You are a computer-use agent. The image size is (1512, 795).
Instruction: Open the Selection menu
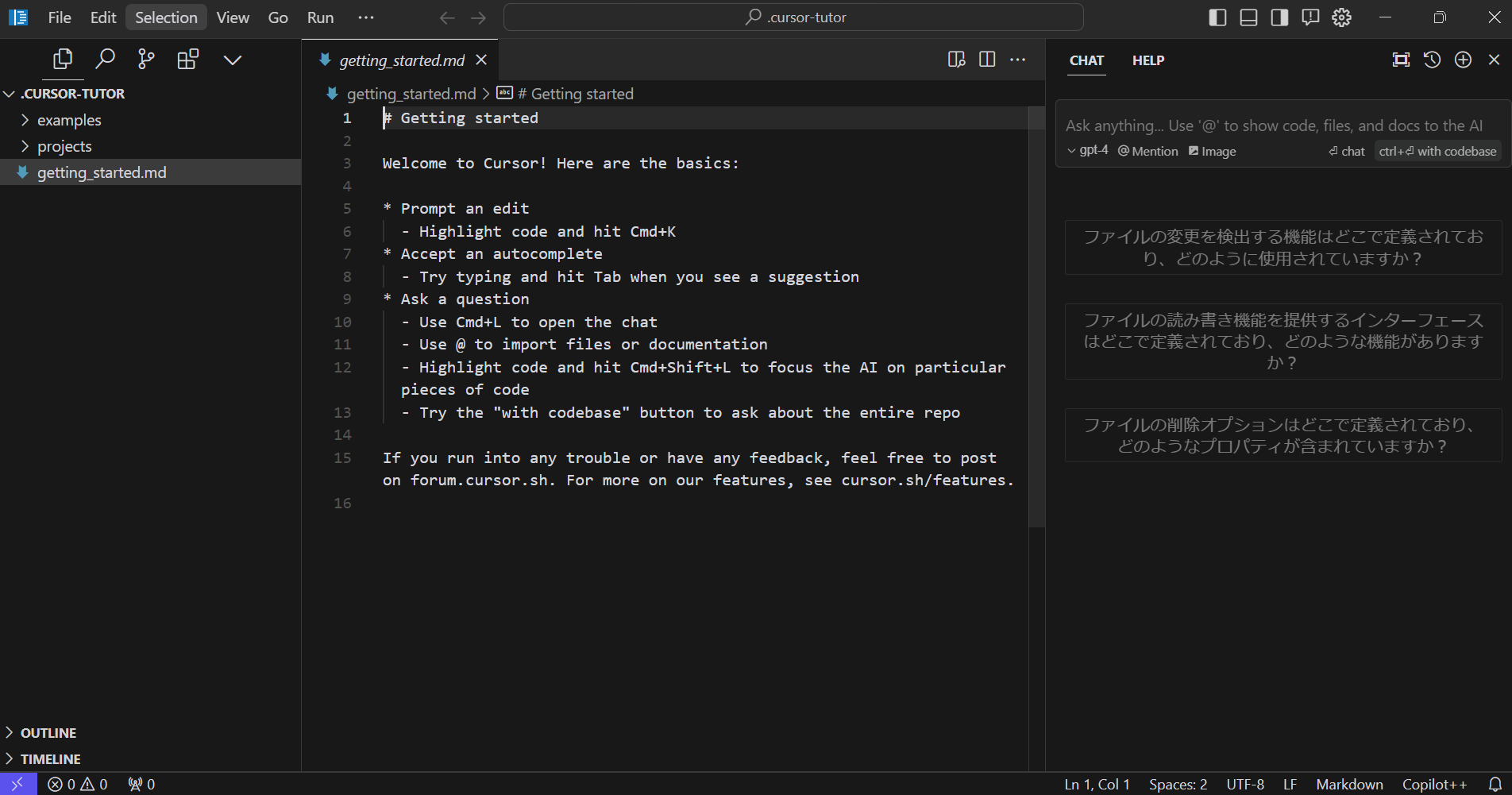point(166,17)
